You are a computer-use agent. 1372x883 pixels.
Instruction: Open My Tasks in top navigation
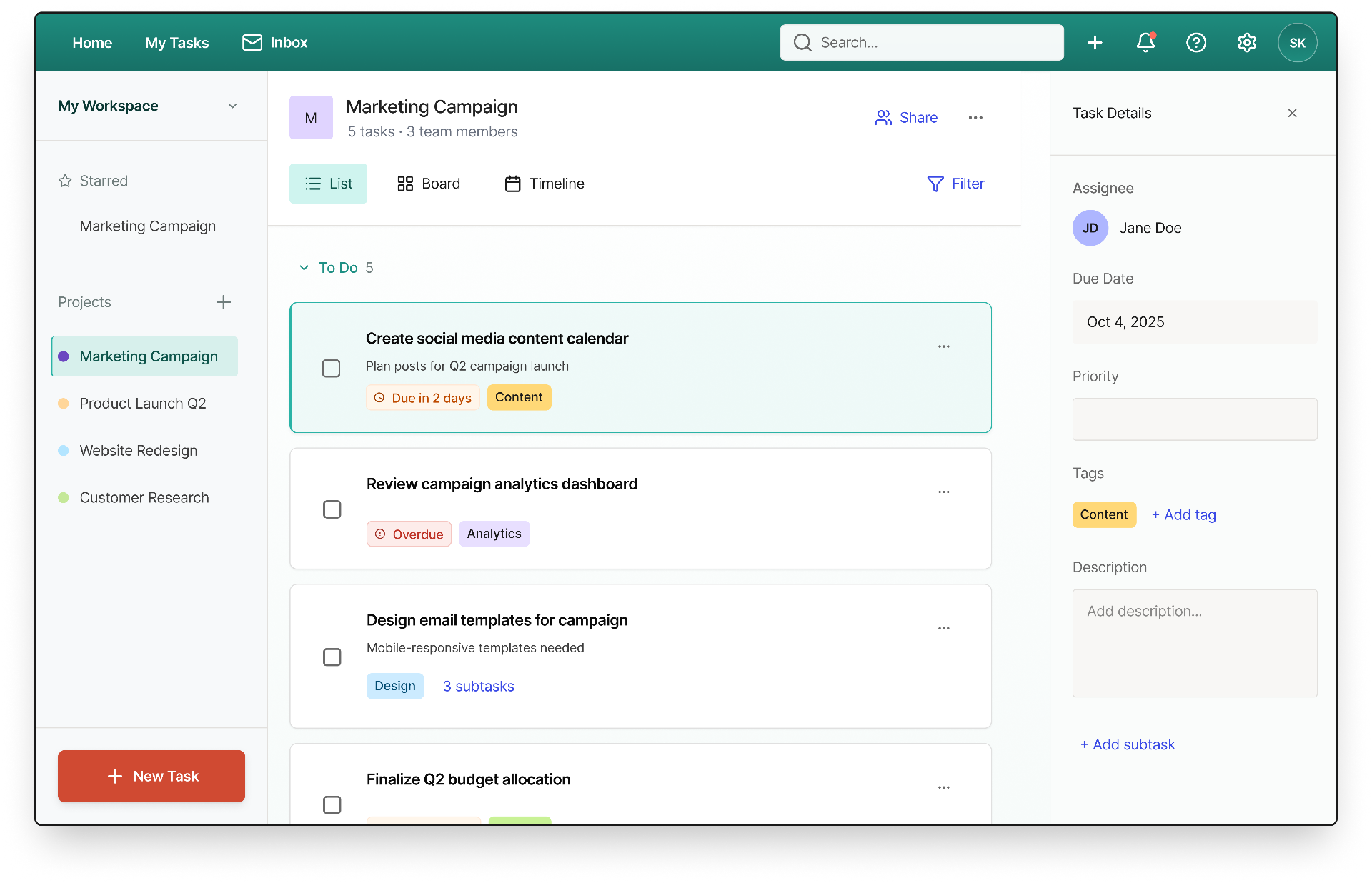[x=177, y=43]
